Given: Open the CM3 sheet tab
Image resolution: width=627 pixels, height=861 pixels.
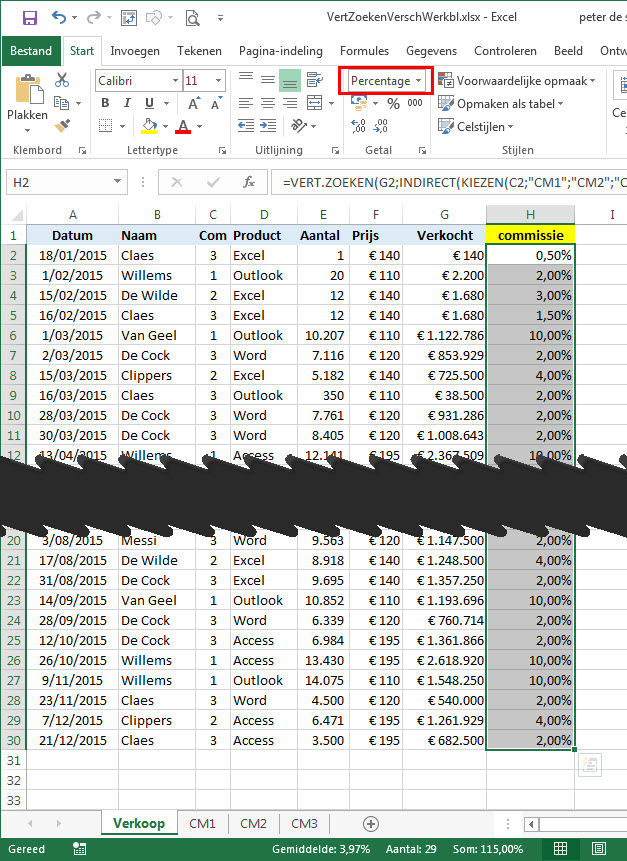Looking at the screenshot, I should [304, 824].
